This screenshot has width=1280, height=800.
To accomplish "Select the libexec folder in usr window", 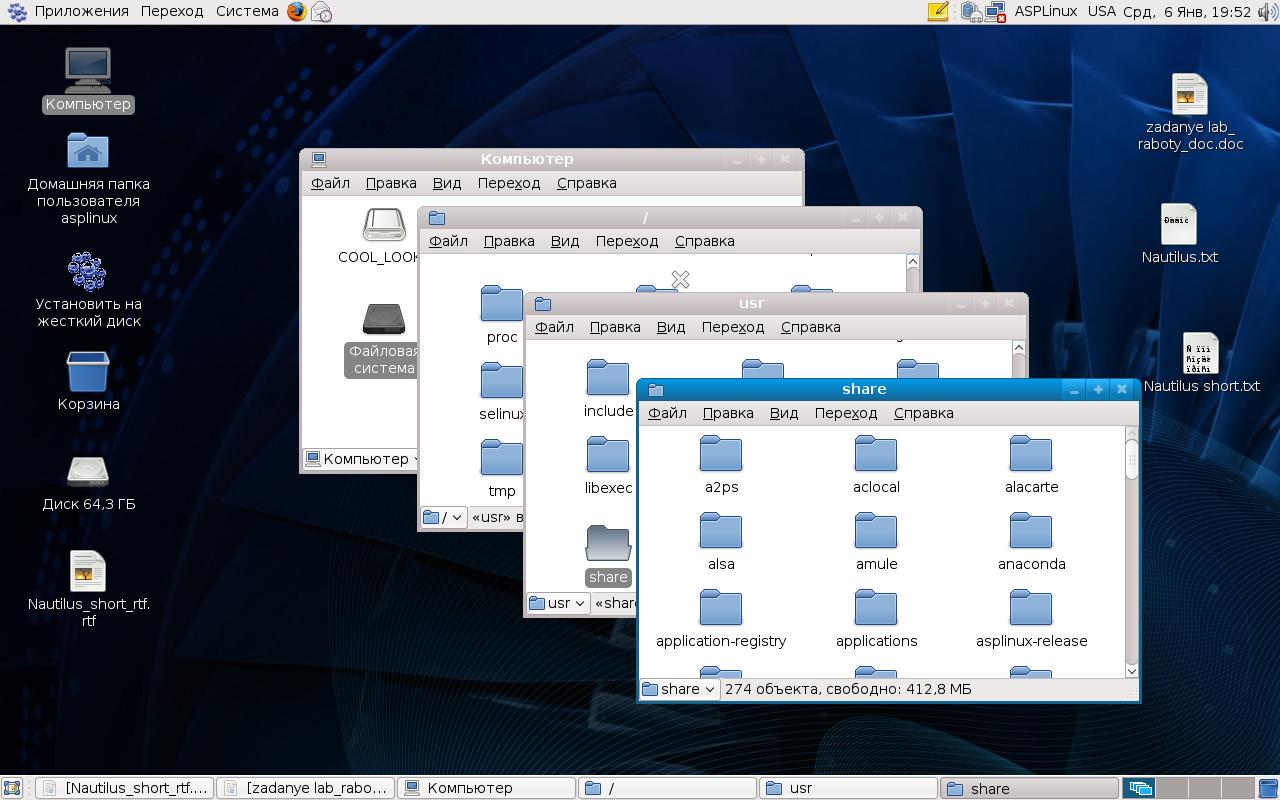I will click(x=608, y=466).
